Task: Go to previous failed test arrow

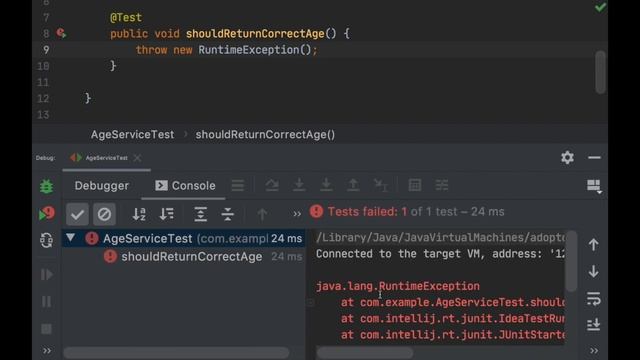Action: point(262,214)
